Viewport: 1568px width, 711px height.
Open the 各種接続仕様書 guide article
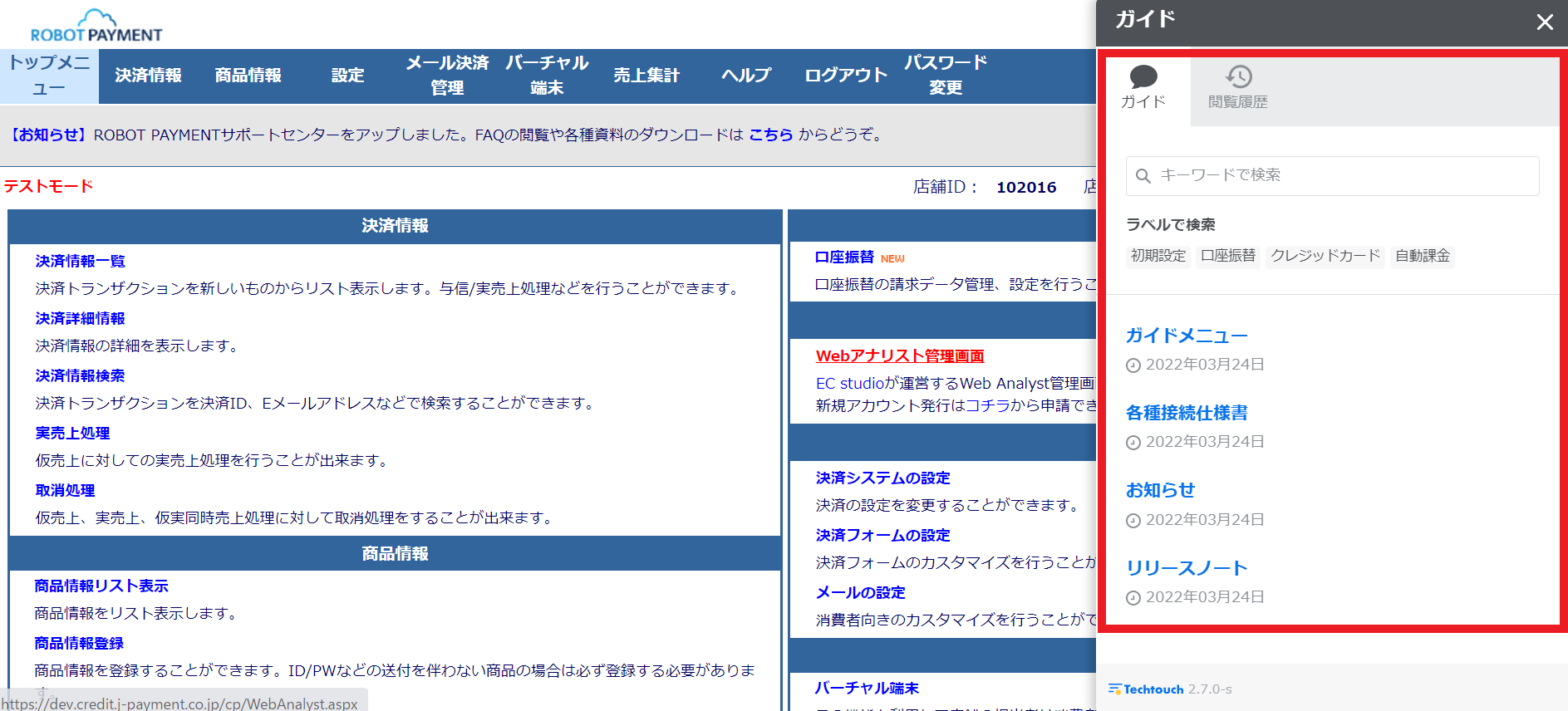click(1186, 413)
